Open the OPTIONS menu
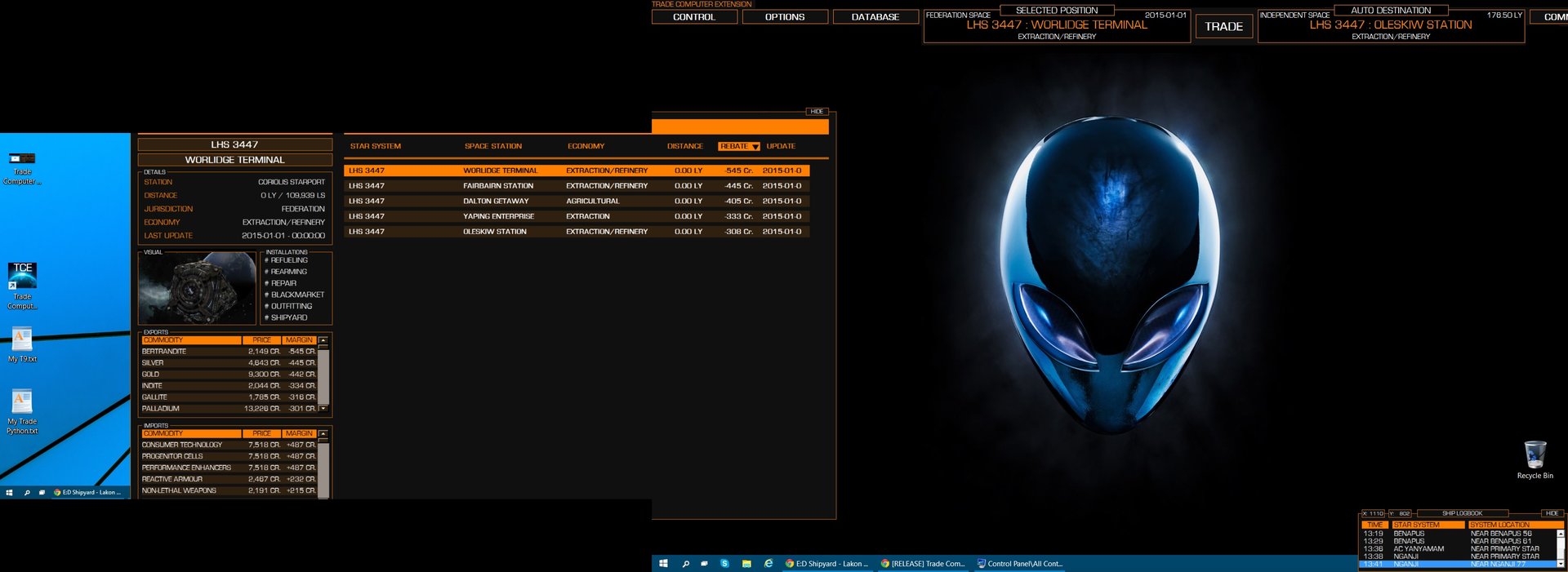This screenshot has width=1568, height=572. coord(785,16)
